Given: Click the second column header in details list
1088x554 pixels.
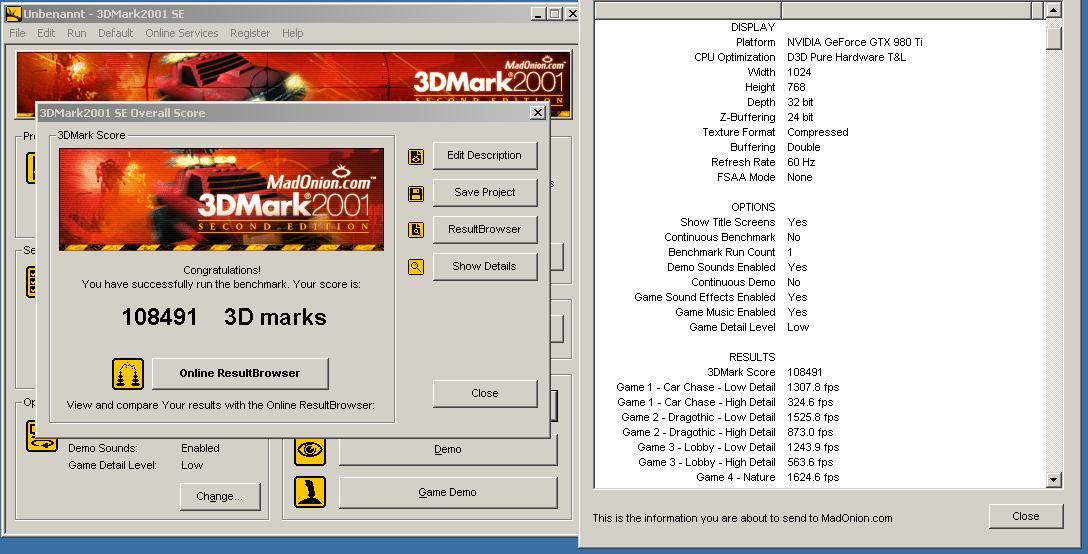Looking at the screenshot, I should point(906,10).
